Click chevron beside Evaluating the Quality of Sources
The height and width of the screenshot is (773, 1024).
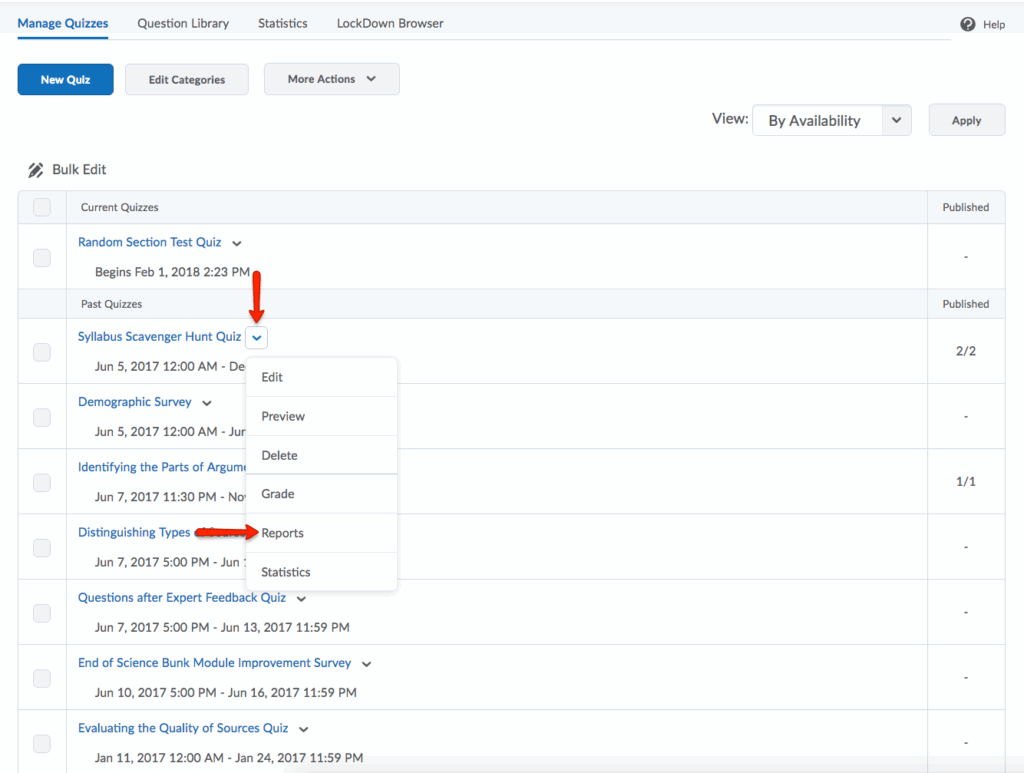tap(304, 729)
